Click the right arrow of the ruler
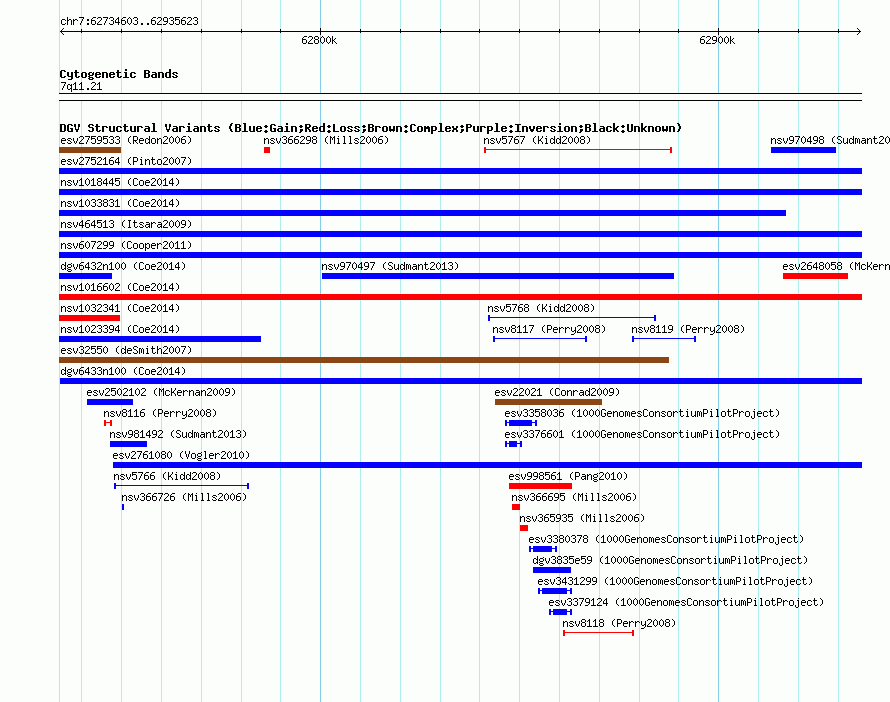 [858, 32]
